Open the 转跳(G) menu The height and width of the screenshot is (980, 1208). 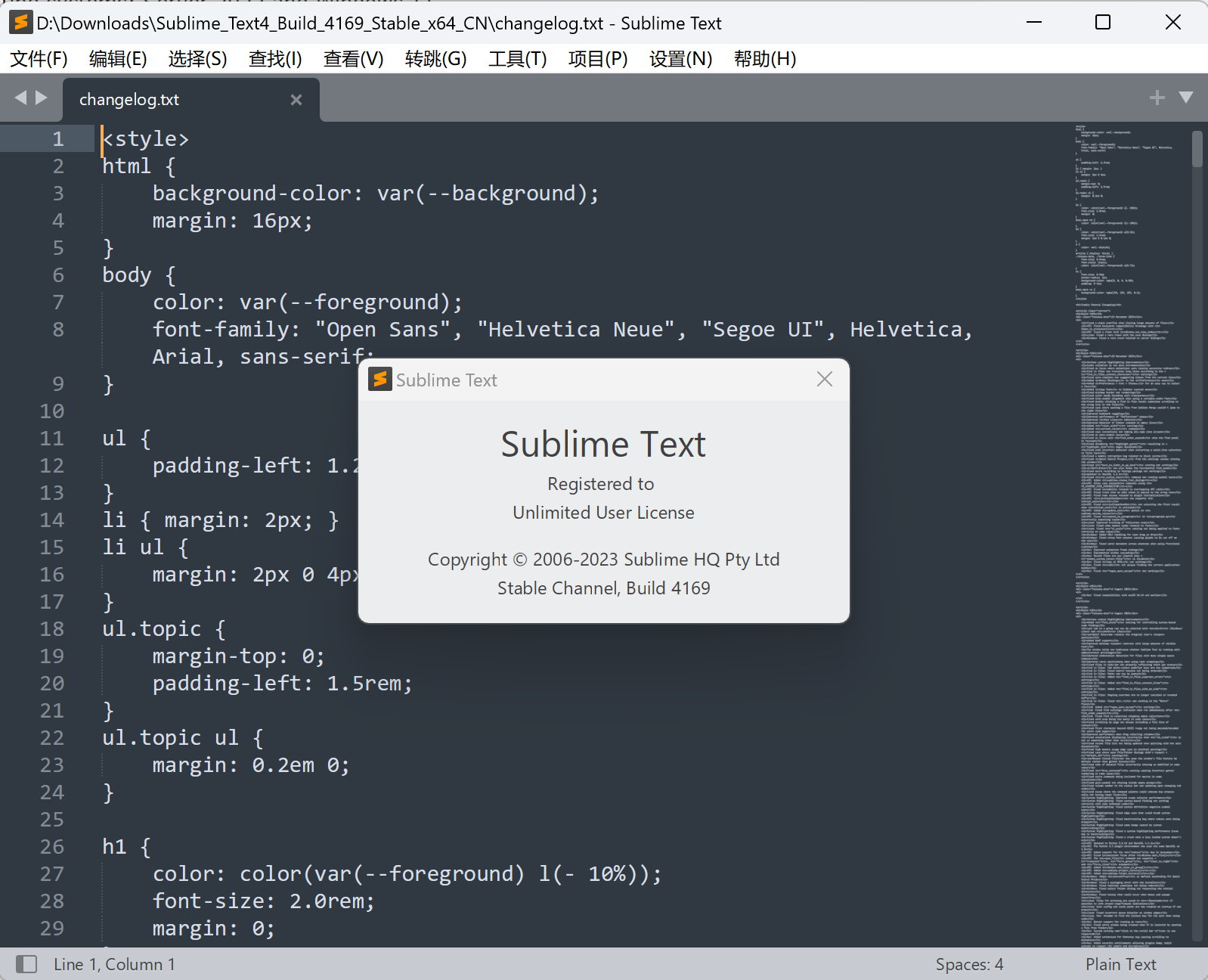tap(435, 59)
